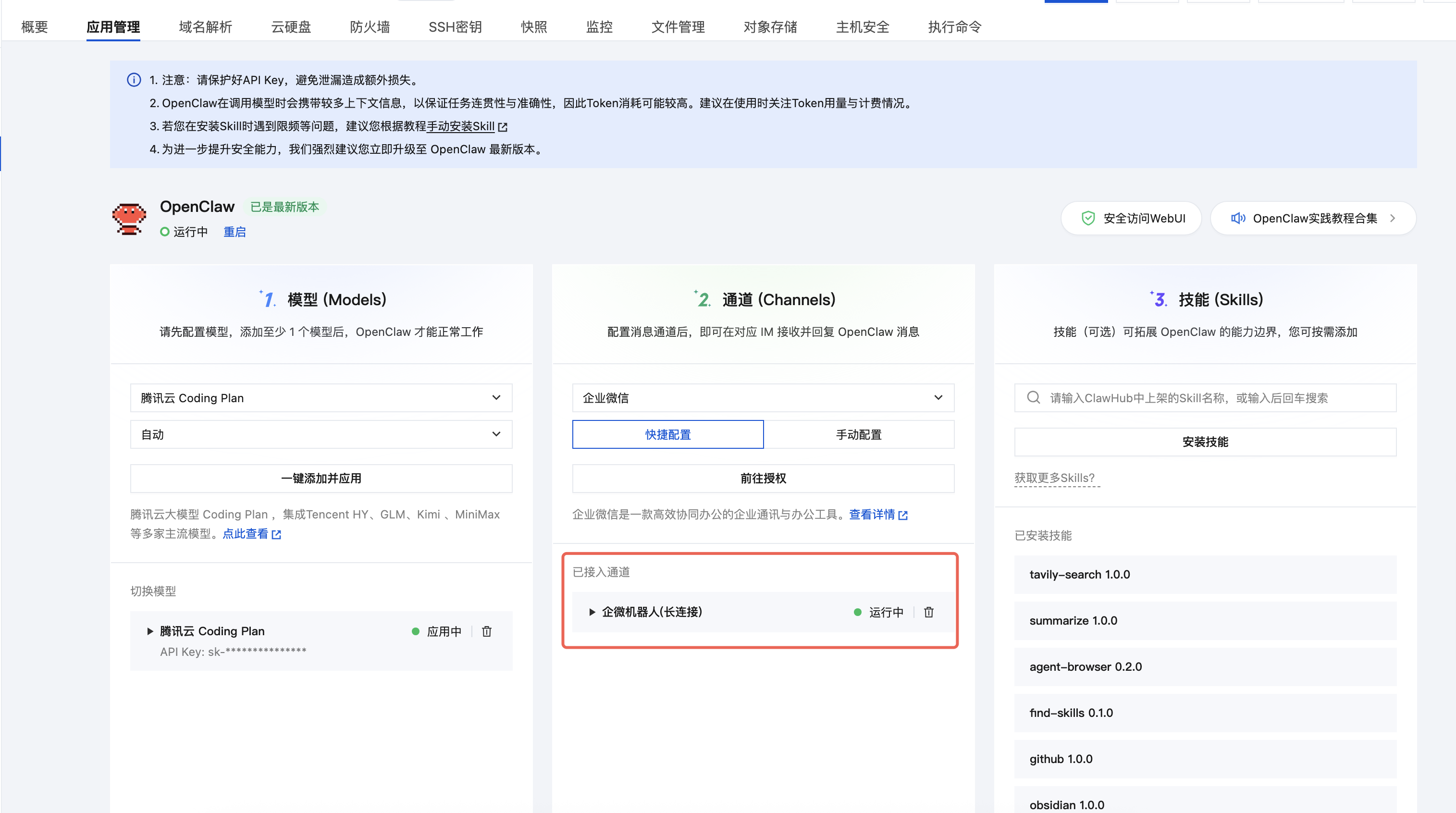Open the 自动 model selection dropdown
This screenshot has width=1456, height=813.
coord(321,434)
